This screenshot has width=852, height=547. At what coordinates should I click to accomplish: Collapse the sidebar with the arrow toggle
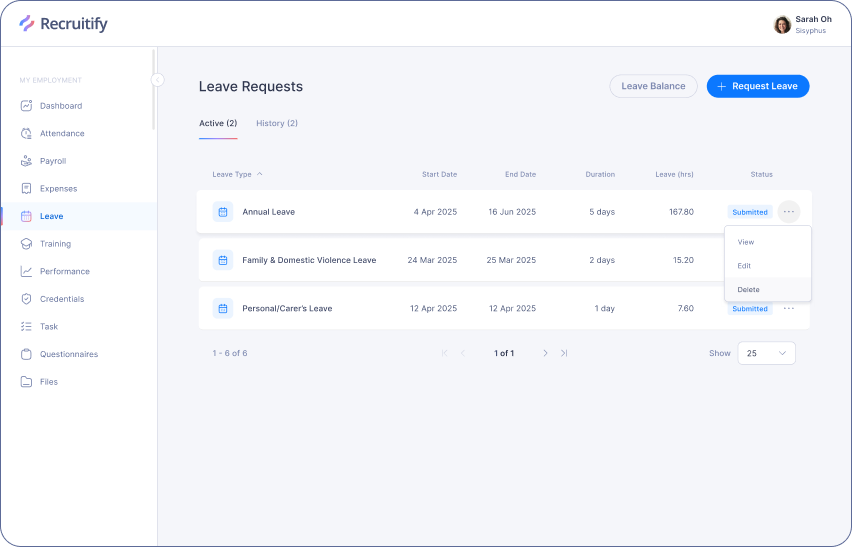click(x=157, y=80)
